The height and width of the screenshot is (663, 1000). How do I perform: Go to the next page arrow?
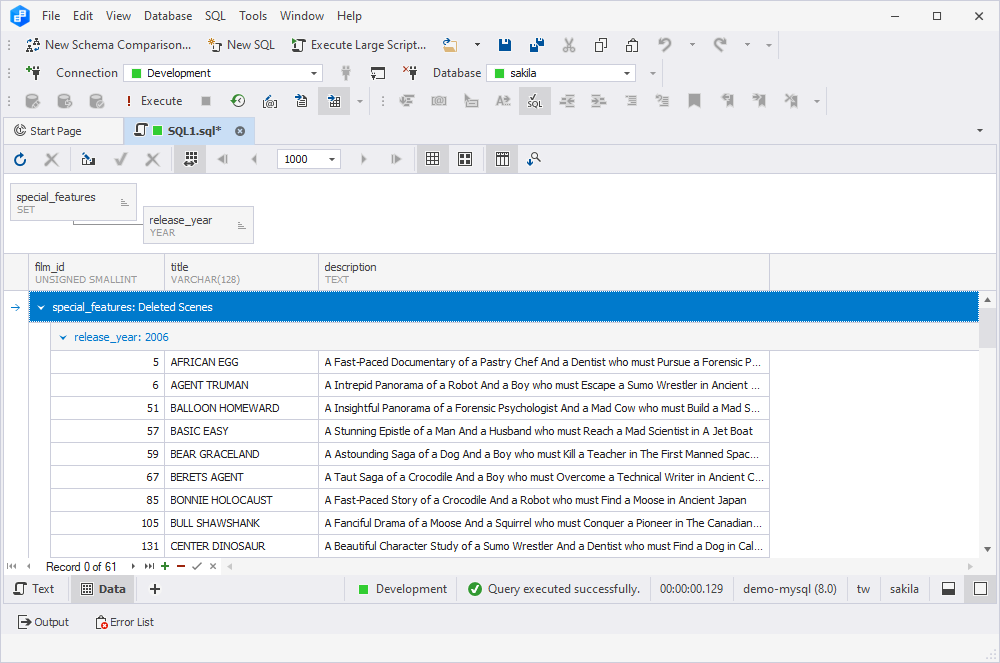[x=364, y=159]
